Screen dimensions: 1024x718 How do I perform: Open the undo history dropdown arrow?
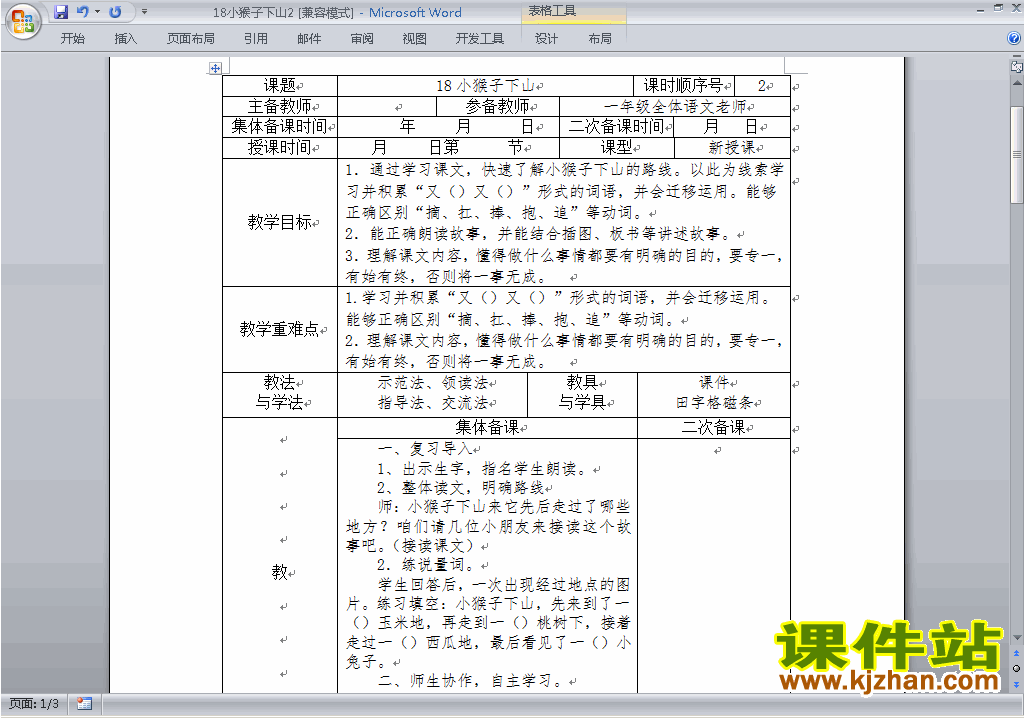(97, 12)
